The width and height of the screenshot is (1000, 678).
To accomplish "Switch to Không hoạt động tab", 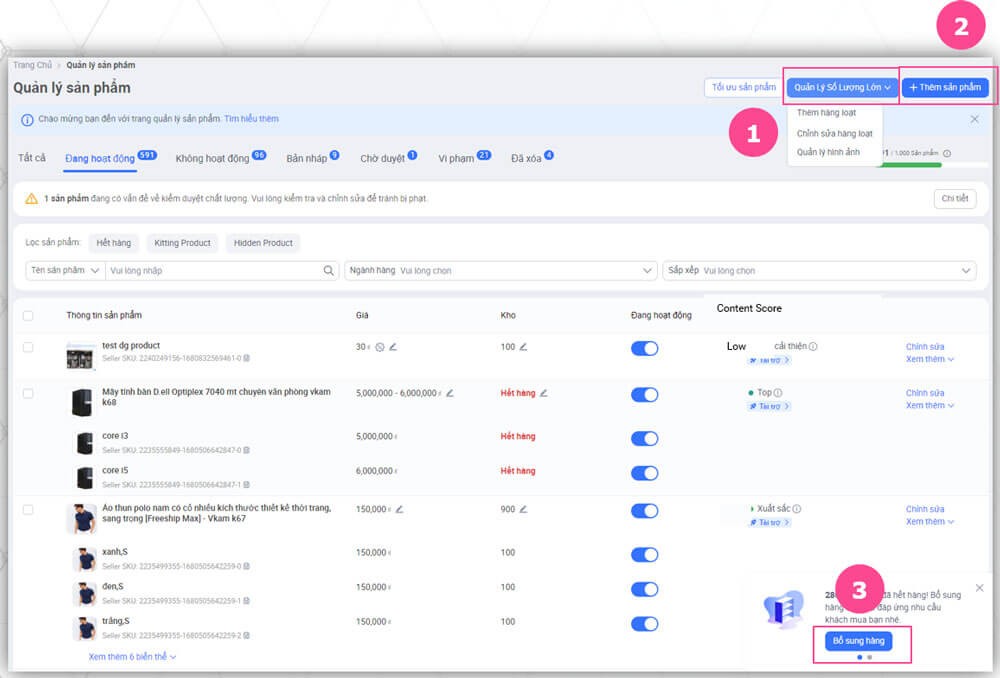I will tap(212, 158).
